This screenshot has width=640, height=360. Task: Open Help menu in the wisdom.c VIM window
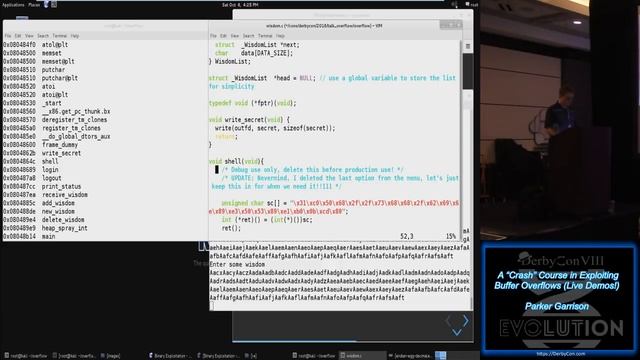click(x=280, y=36)
